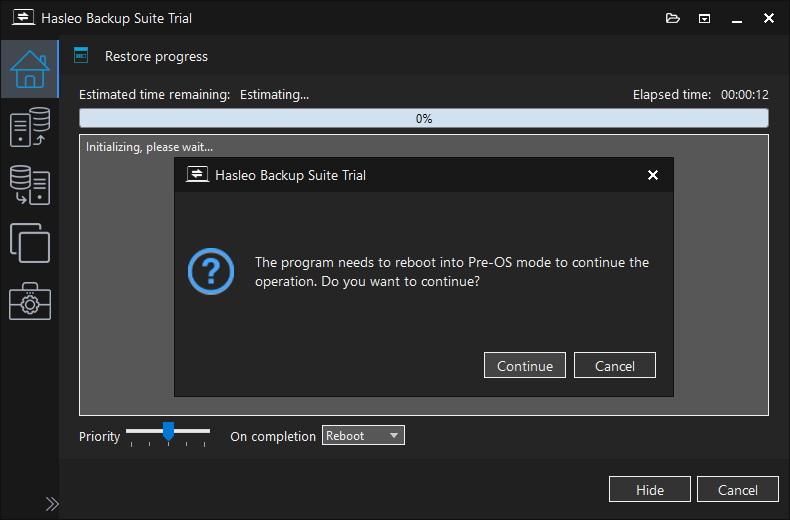This screenshot has height=520, width=790.
Task: Expand the sidebar with double chevron
Action: coord(52,504)
